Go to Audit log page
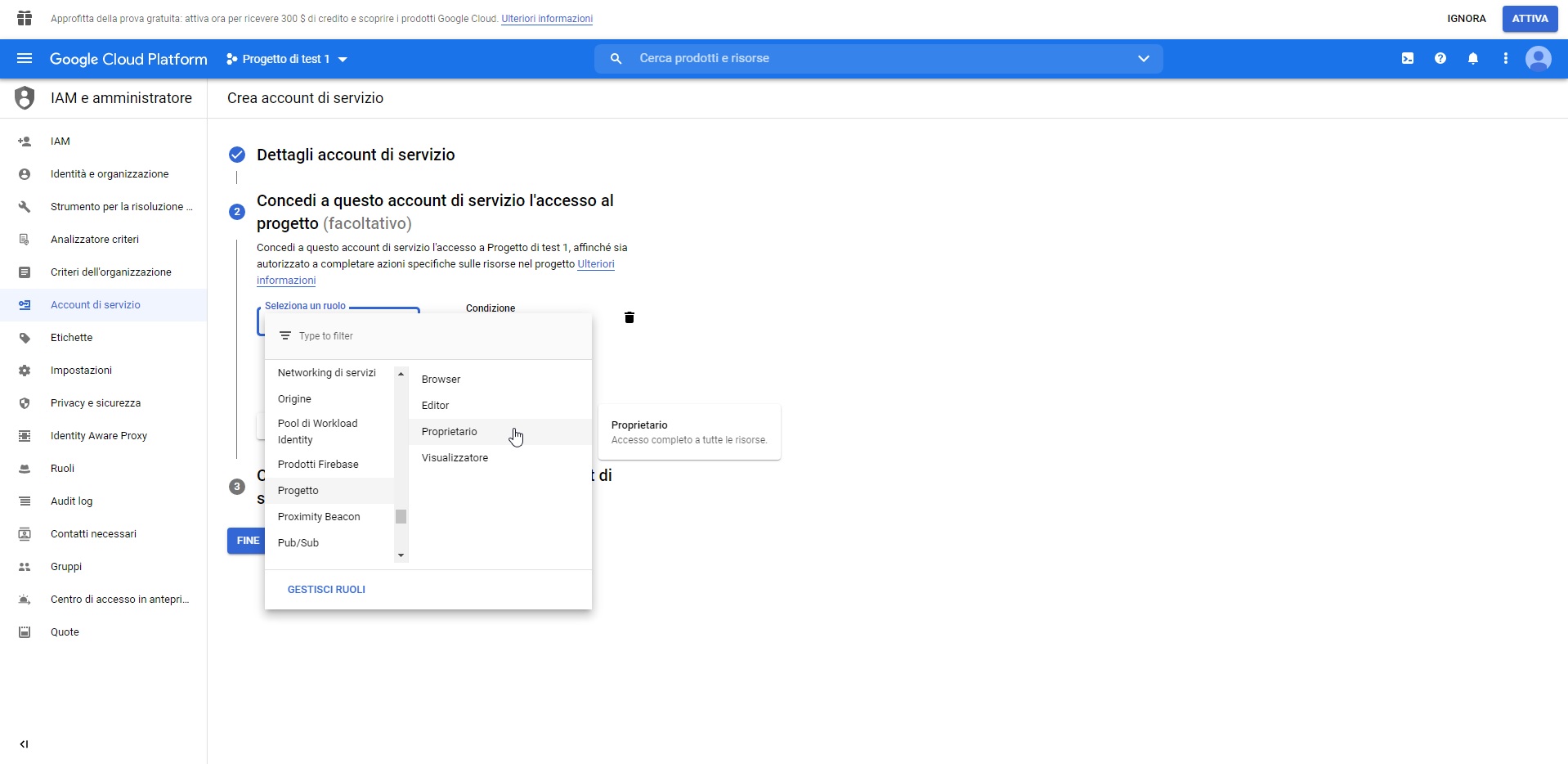The height and width of the screenshot is (764, 1568). click(104, 501)
